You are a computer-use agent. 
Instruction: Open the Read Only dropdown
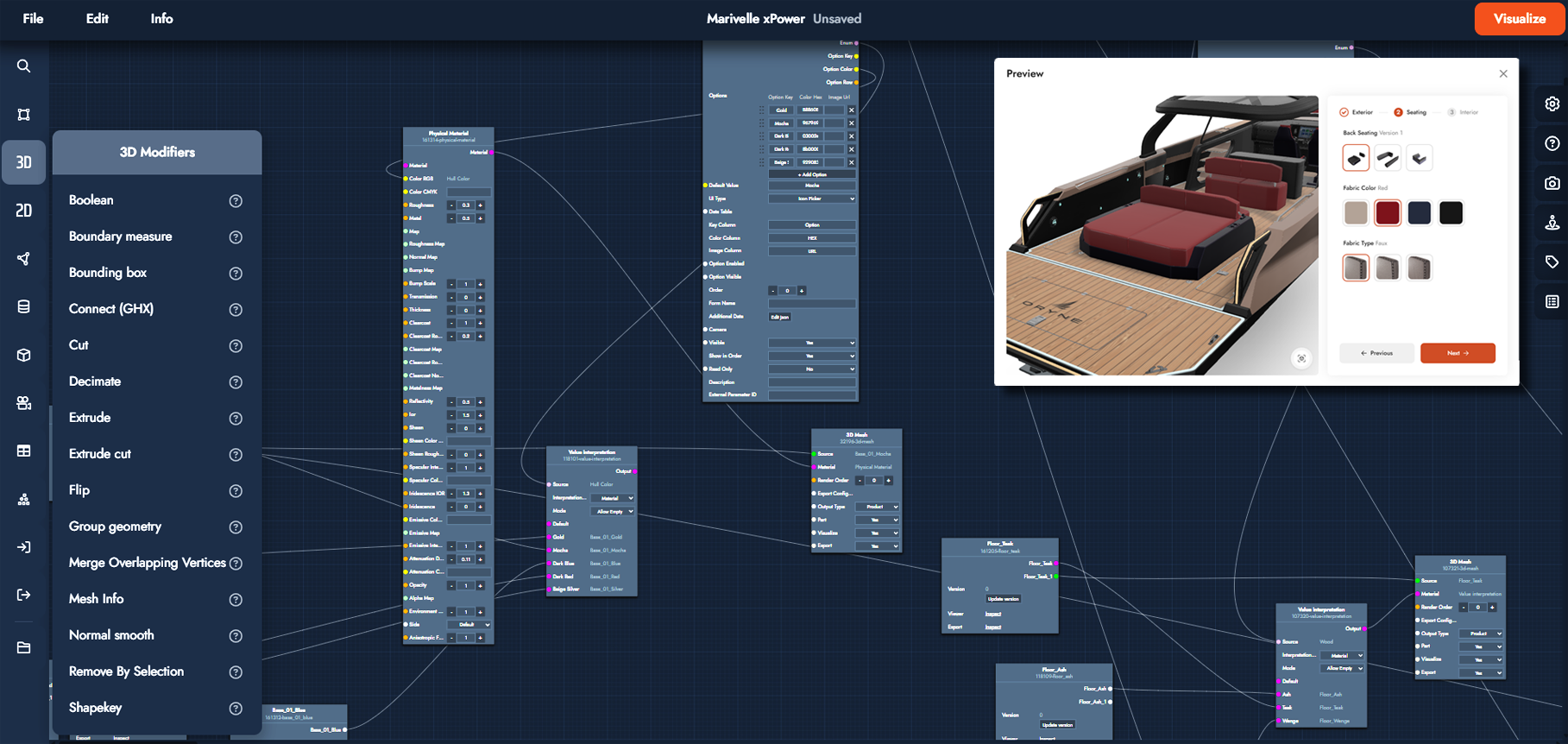[812, 369]
